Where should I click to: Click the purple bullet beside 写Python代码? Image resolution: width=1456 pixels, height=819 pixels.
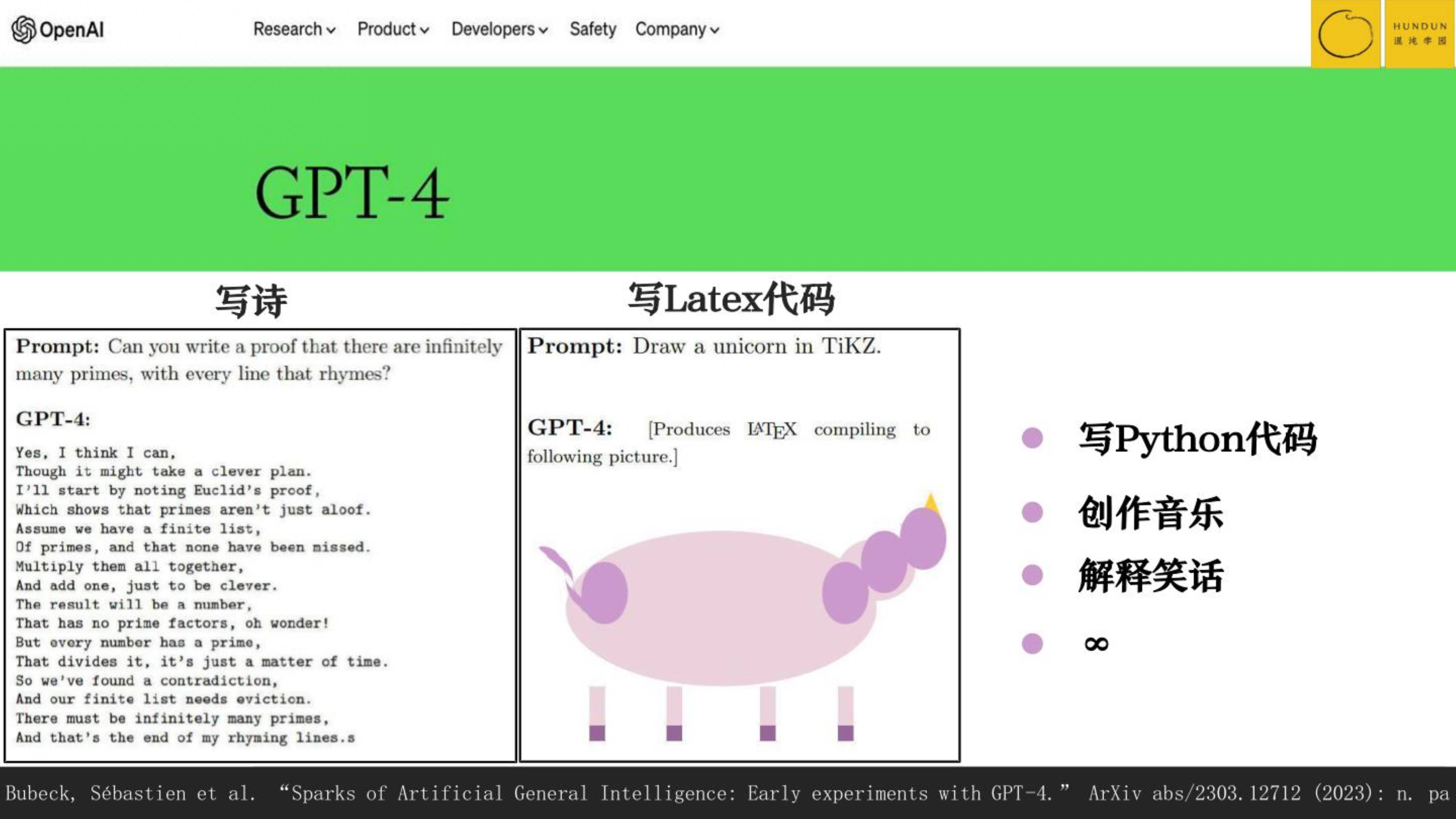click(x=1032, y=438)
